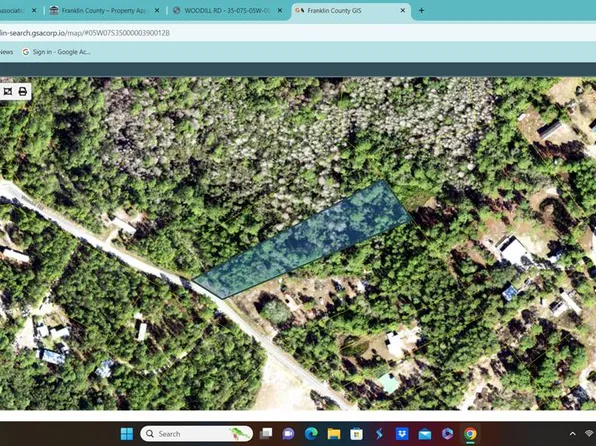Viewport: 596px width, 446px height.
Task: Select the Franklin County GIS tab
Action: (351, 11)
